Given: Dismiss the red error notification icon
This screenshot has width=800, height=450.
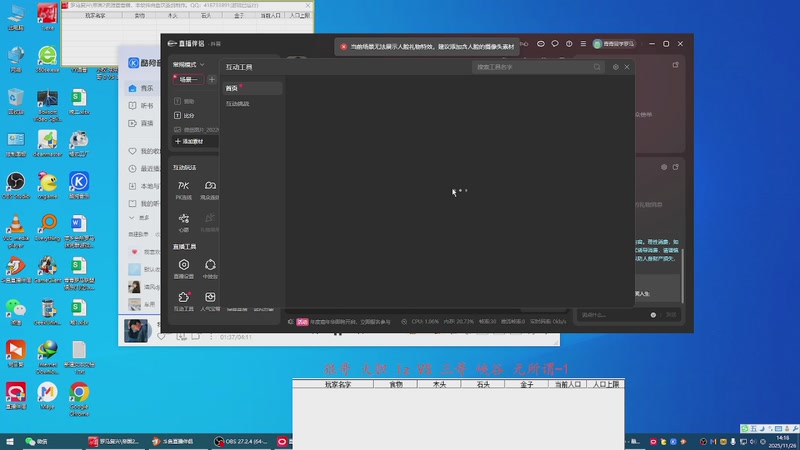Looking at the screenshot, I should (x=343, y=46).
